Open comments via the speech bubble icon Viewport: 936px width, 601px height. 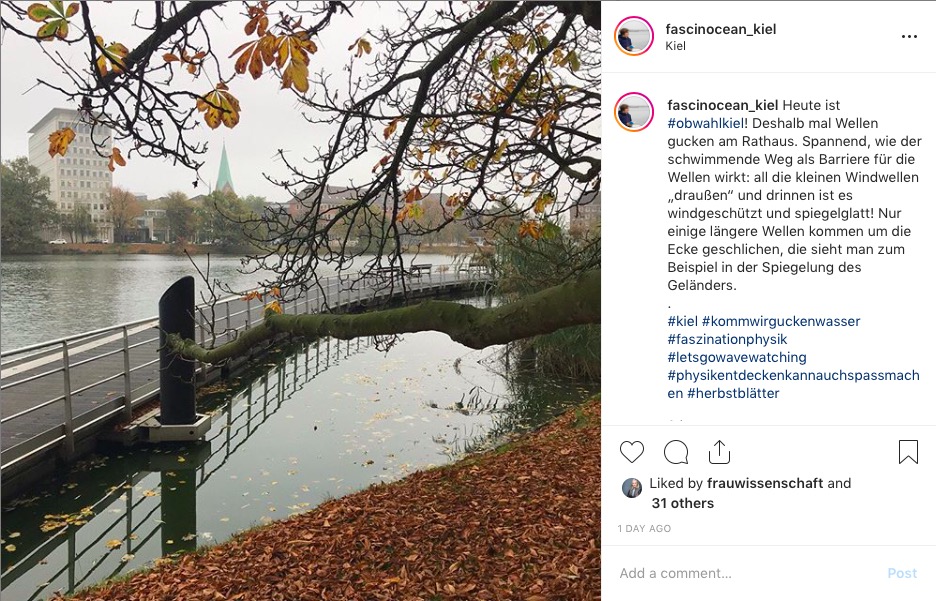(676, 452)
